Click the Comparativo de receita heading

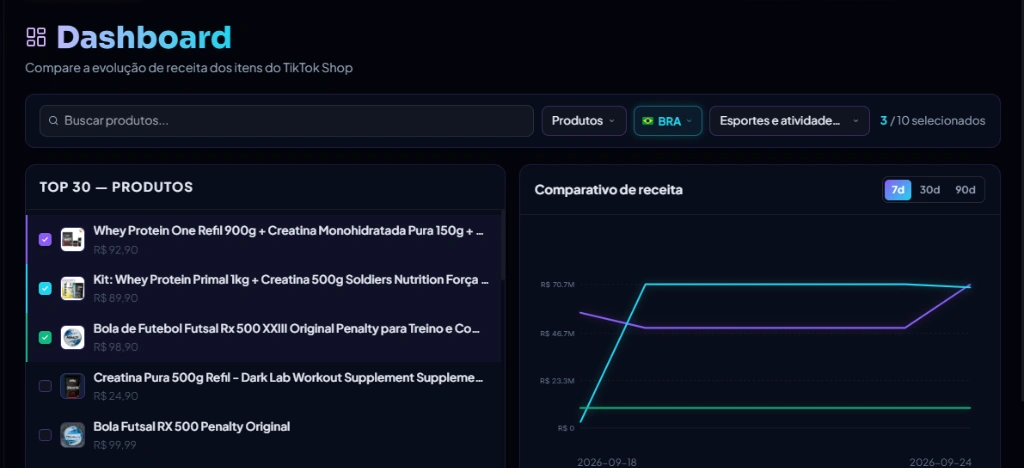point(609,190)
